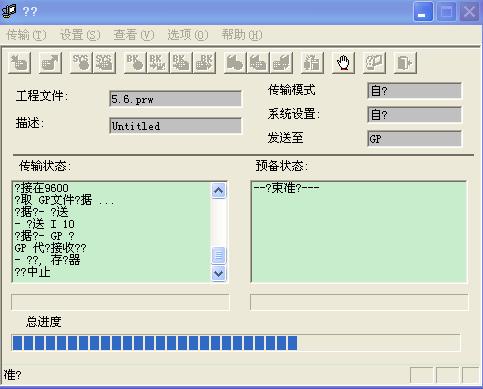483x389 pixels.
Task: Click the second SYS toolbar icon
Action: click(x=104, y=63)
